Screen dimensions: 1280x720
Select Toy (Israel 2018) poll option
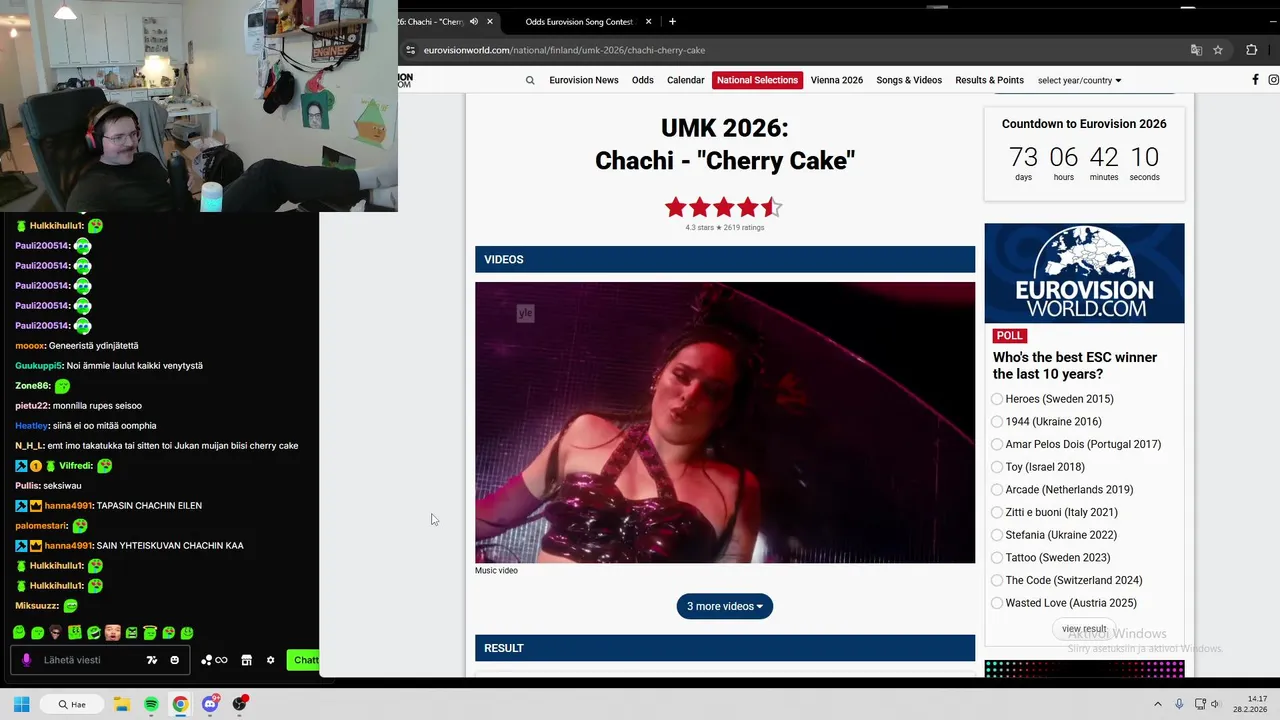click(997, 467)
